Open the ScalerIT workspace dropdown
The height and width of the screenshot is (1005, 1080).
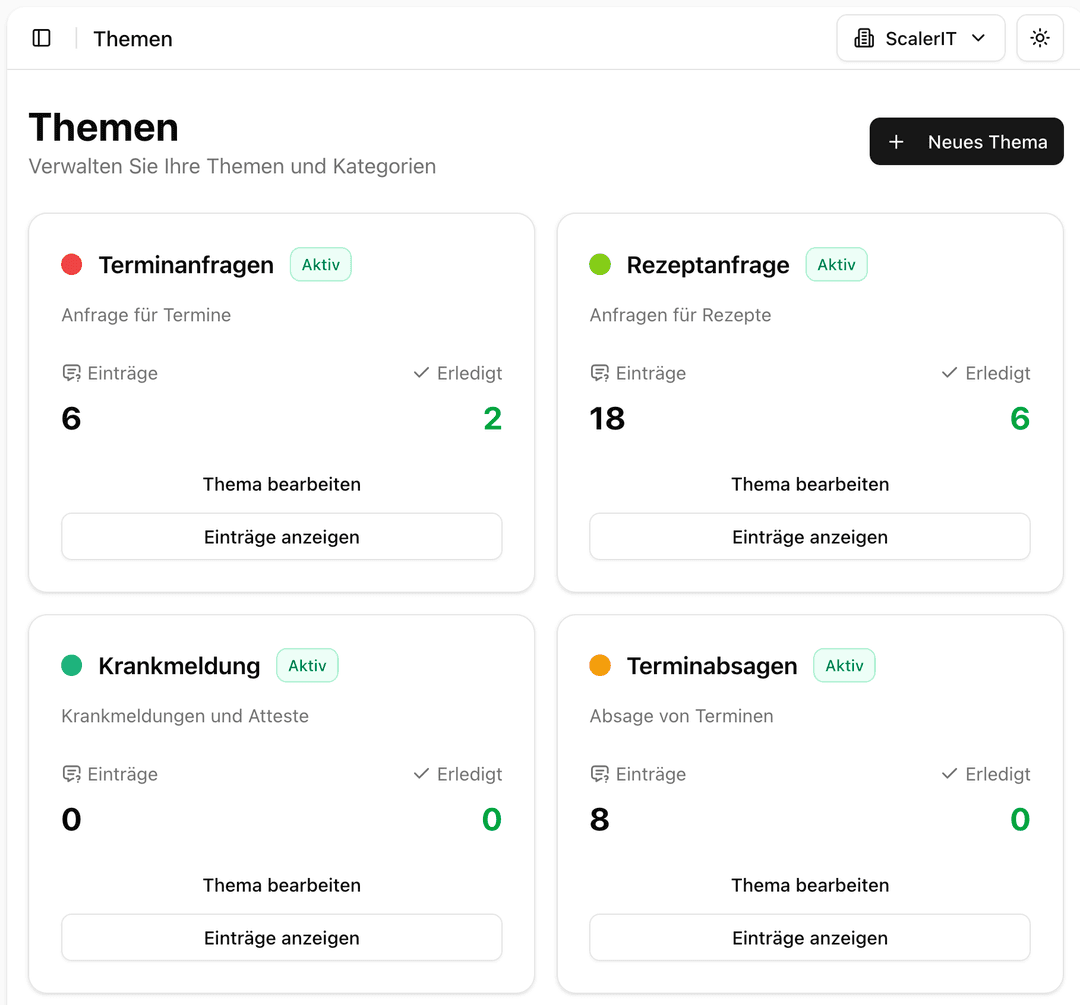click(920, 37)
